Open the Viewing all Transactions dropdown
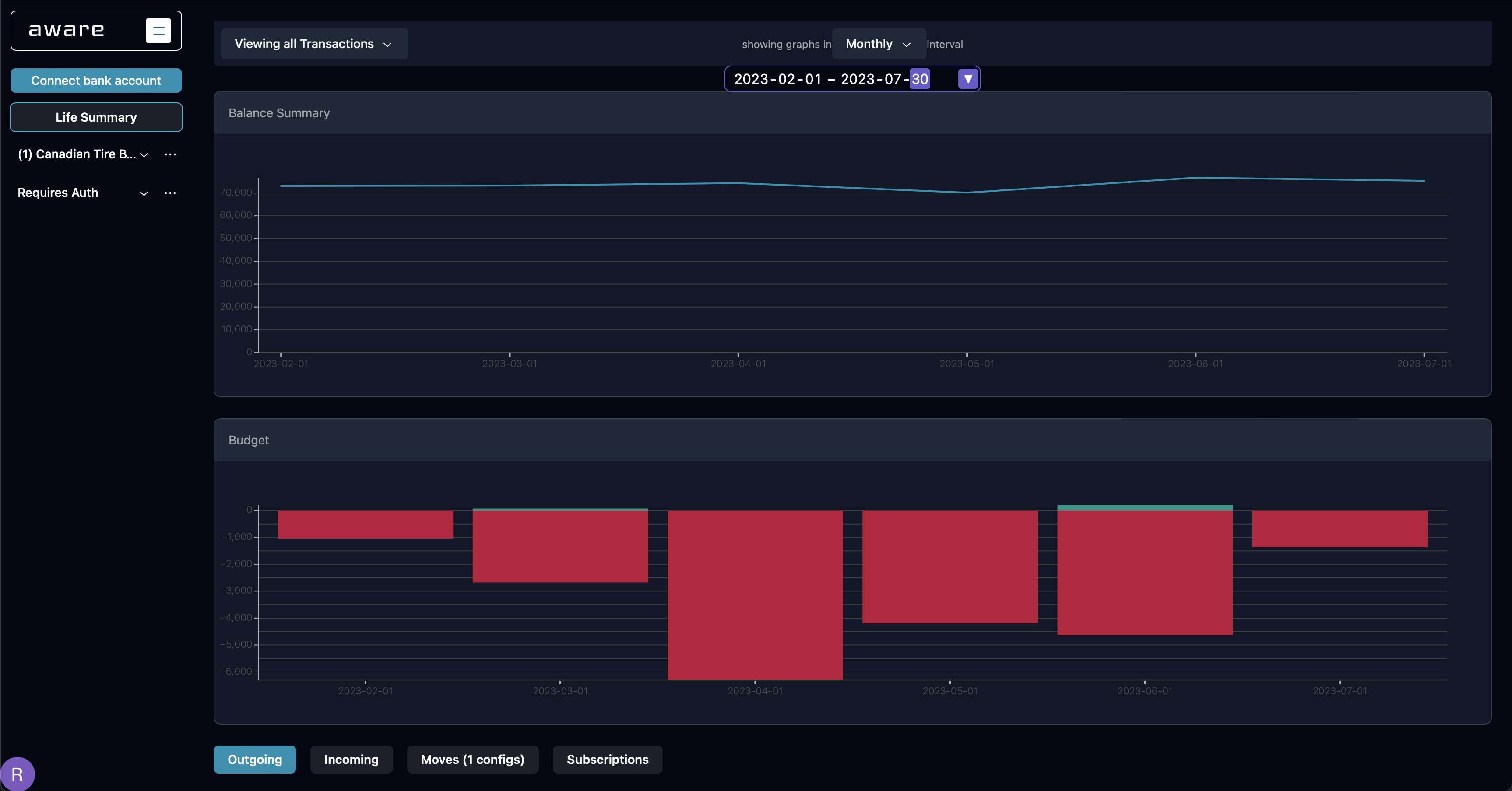 coord(313,44)
